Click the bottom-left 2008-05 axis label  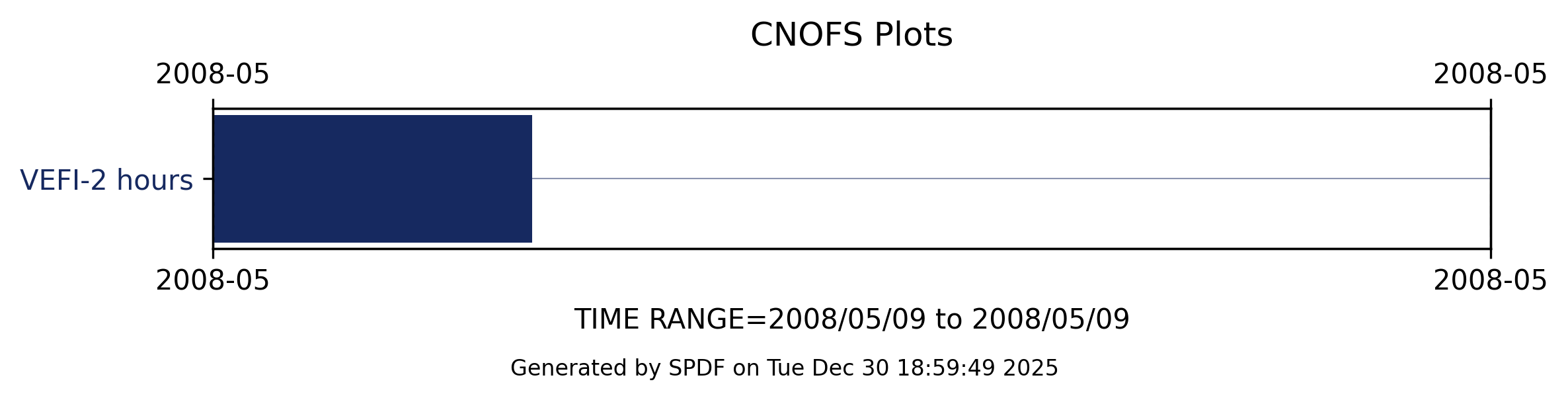[x=212, y=281]
